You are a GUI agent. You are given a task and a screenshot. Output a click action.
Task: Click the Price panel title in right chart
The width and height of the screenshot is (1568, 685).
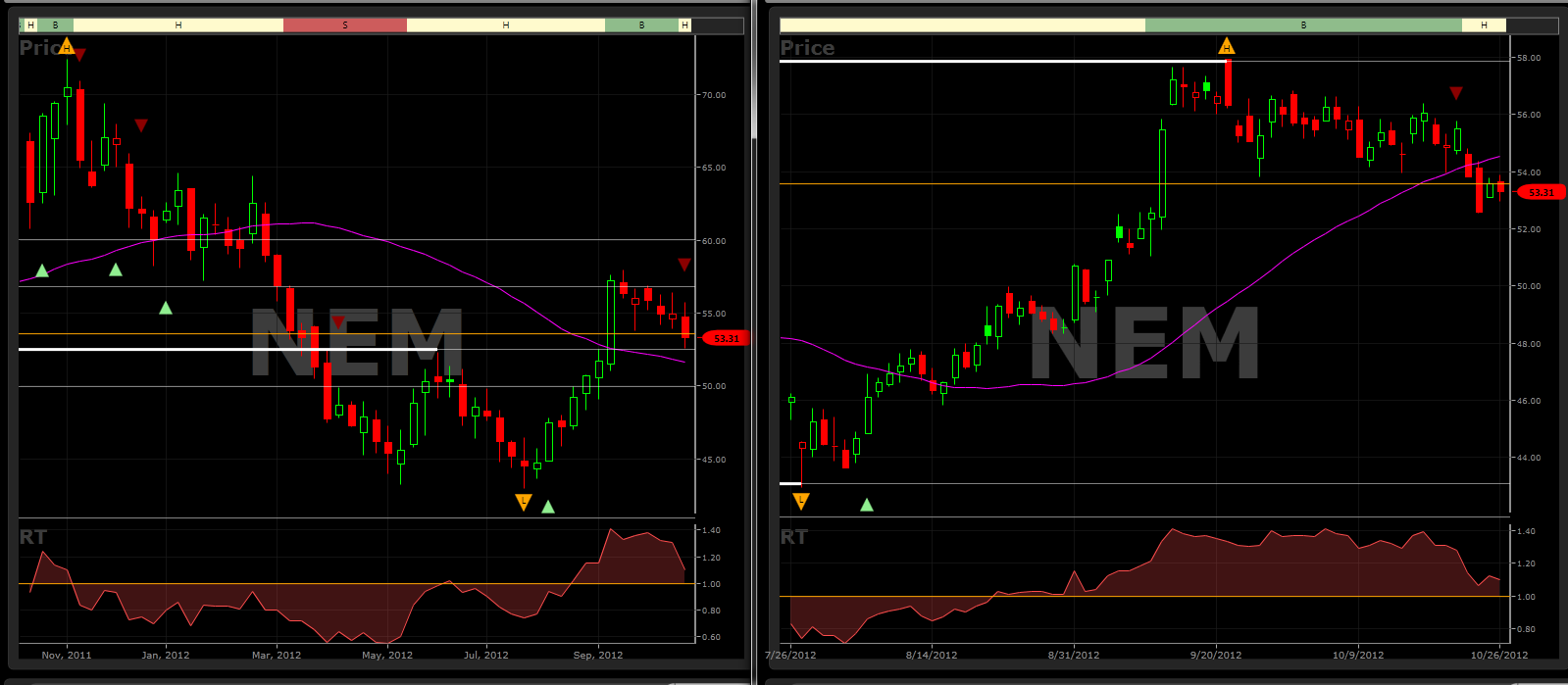(x=807, y=48)
